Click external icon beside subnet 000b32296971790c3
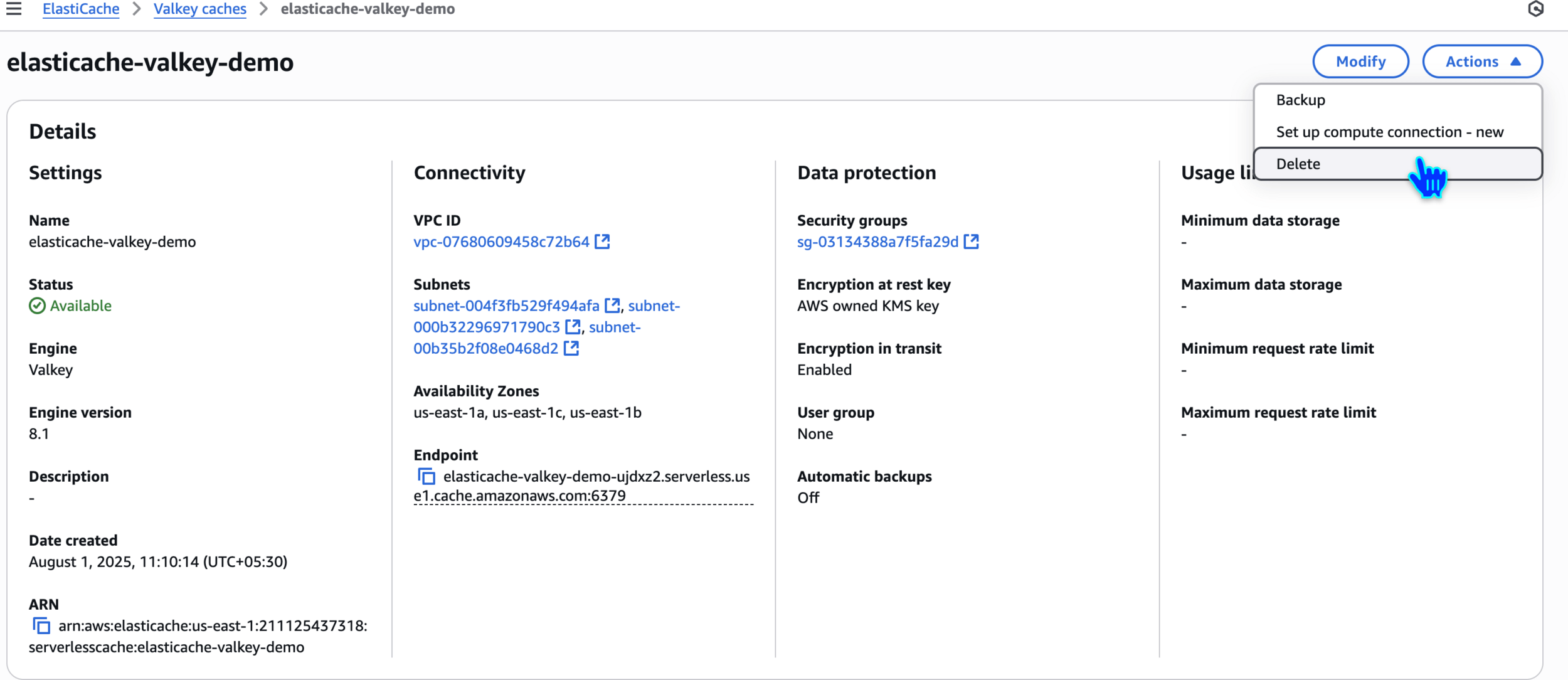Screen dimensions: 1568x680 point(573,327)
